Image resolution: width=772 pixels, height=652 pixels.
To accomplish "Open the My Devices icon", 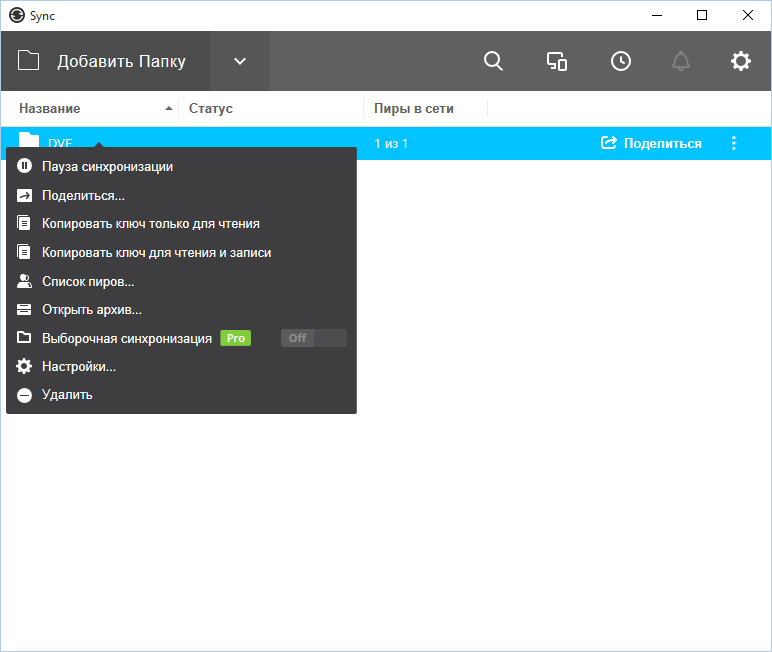I will point(557,61).
